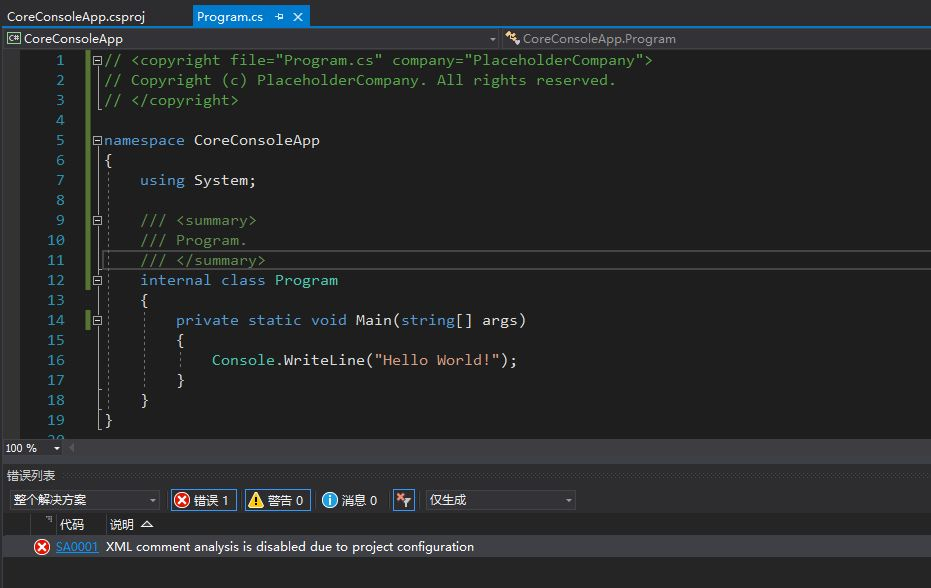This screenshot has width=931, height=588.
Task: Sort by the 说明 column header
Action: pyautogui.click(x=122, y=524)
